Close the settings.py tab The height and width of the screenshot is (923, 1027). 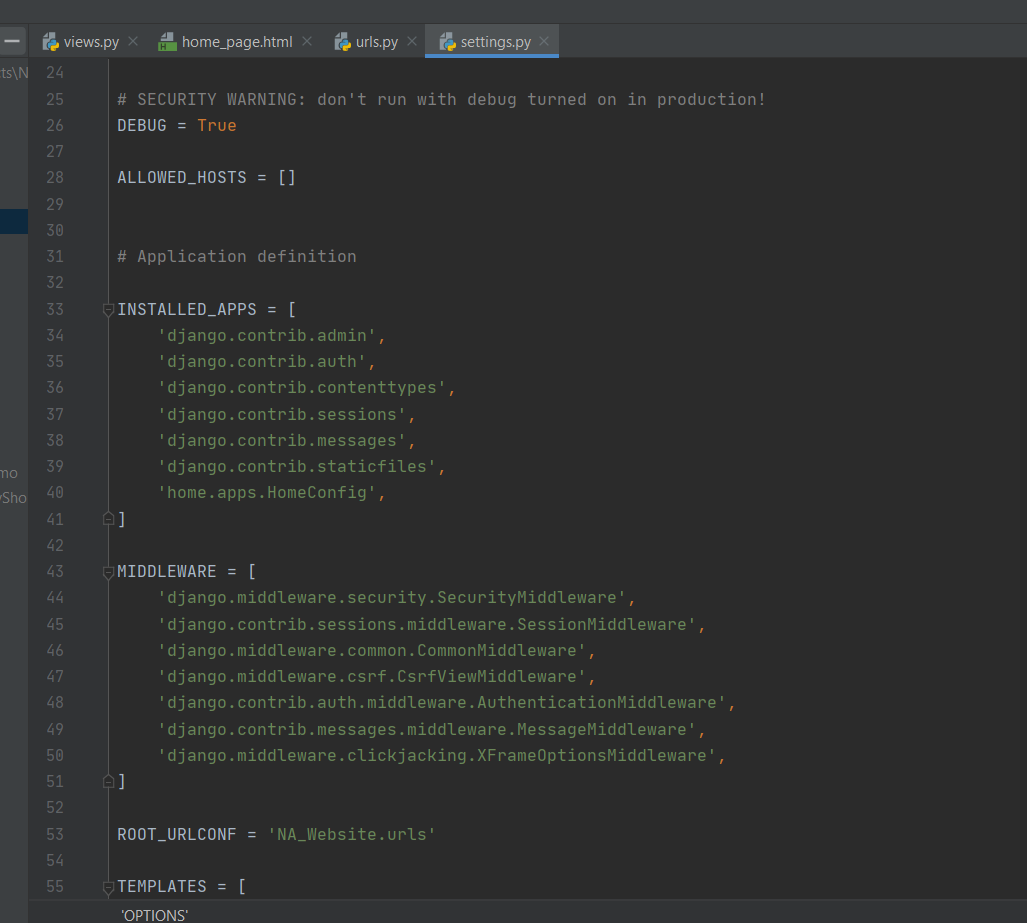pos(544,41)
